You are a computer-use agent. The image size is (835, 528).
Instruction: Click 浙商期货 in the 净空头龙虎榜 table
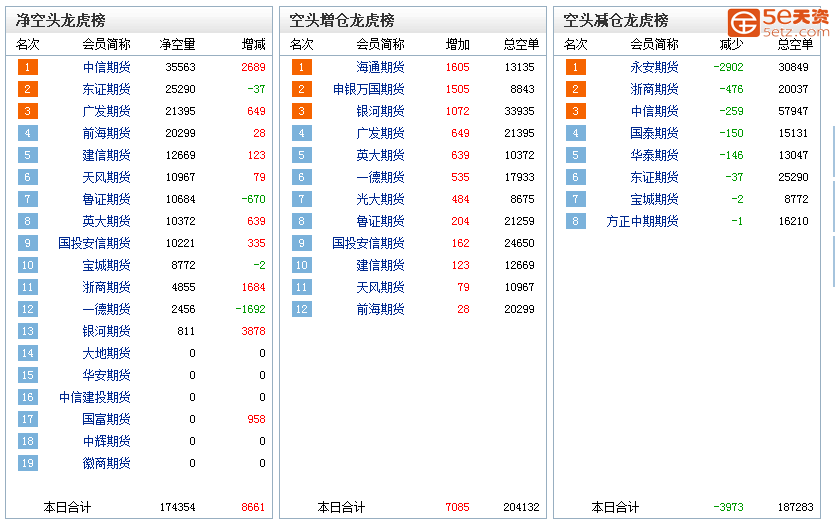107,287
